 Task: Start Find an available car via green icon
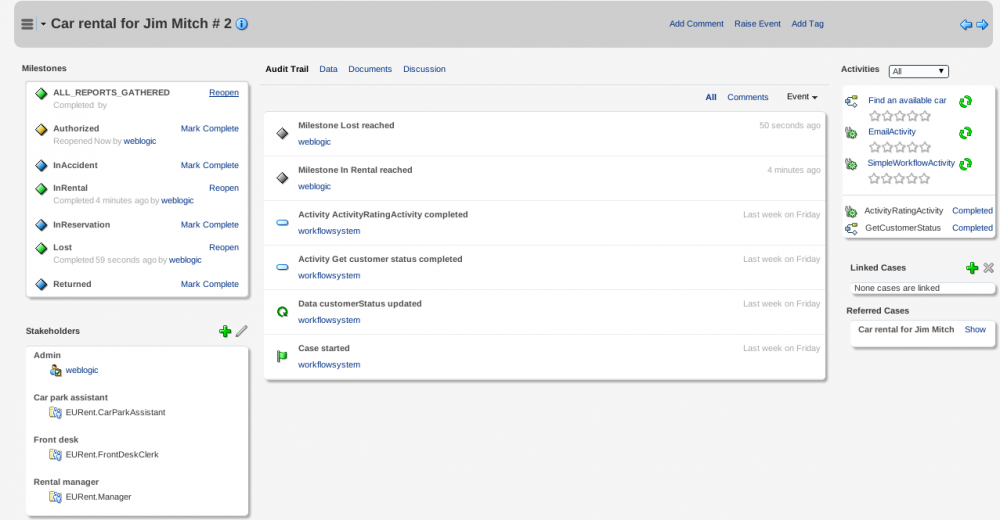pos(966,101)
